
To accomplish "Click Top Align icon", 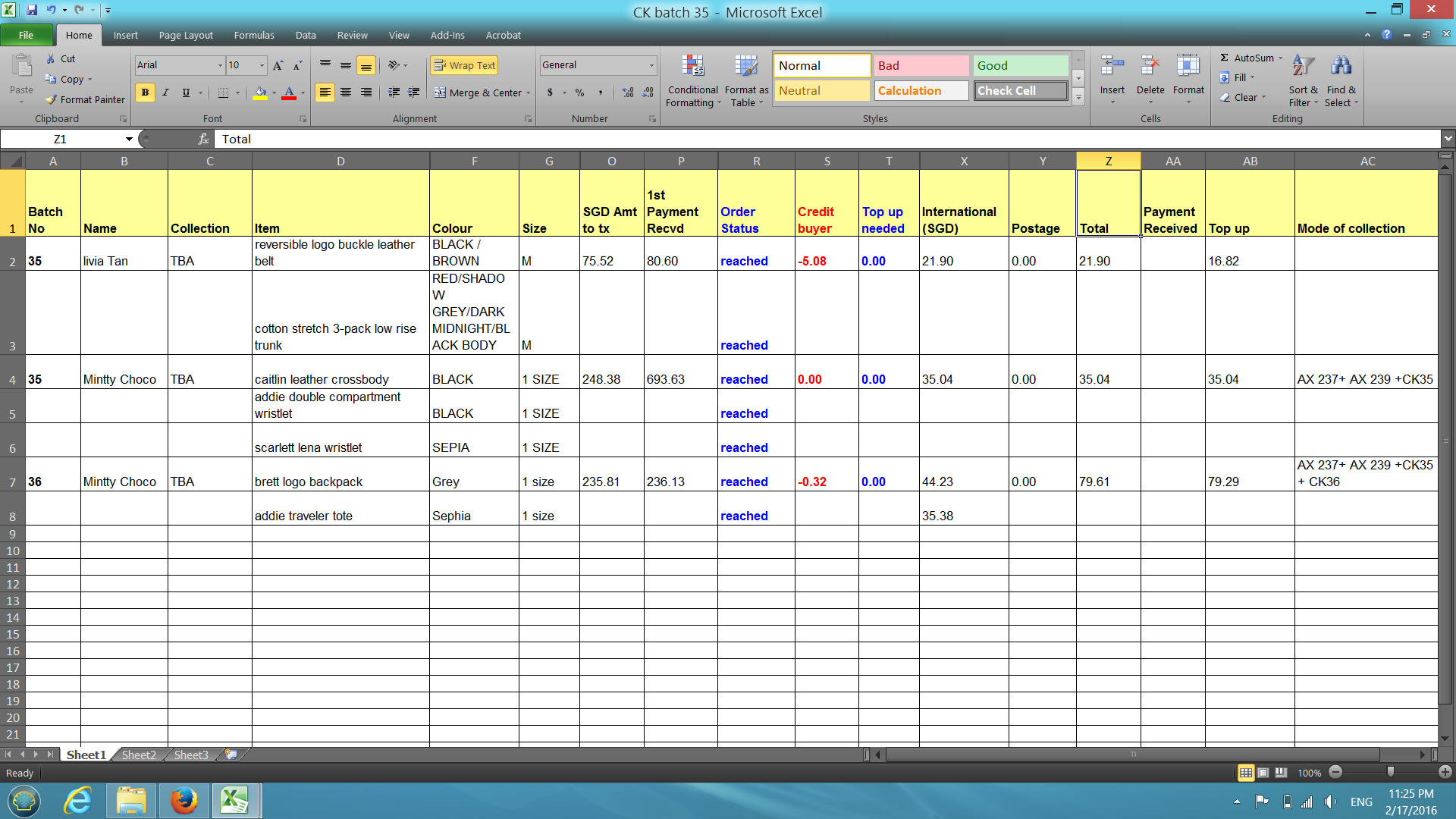I will pos(325,65).
